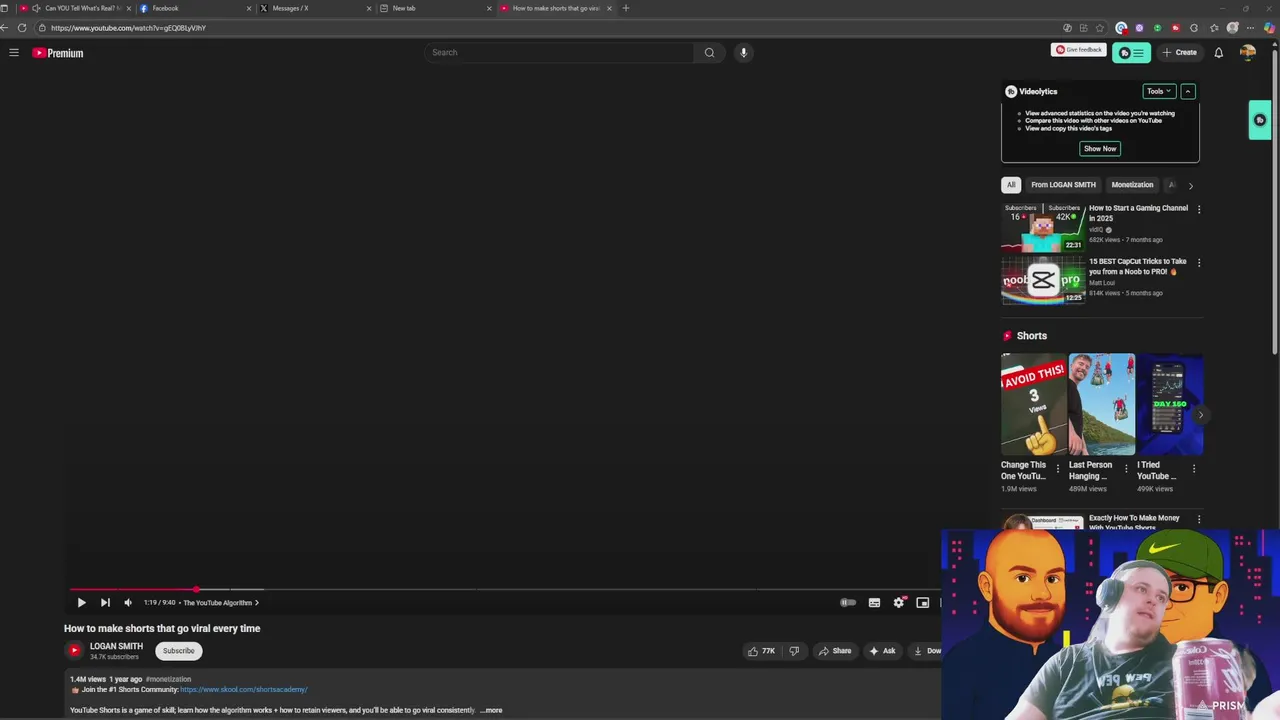Open the Create button
Image resolution: width=1280 pixels, height=720 pixels.
1179,52
